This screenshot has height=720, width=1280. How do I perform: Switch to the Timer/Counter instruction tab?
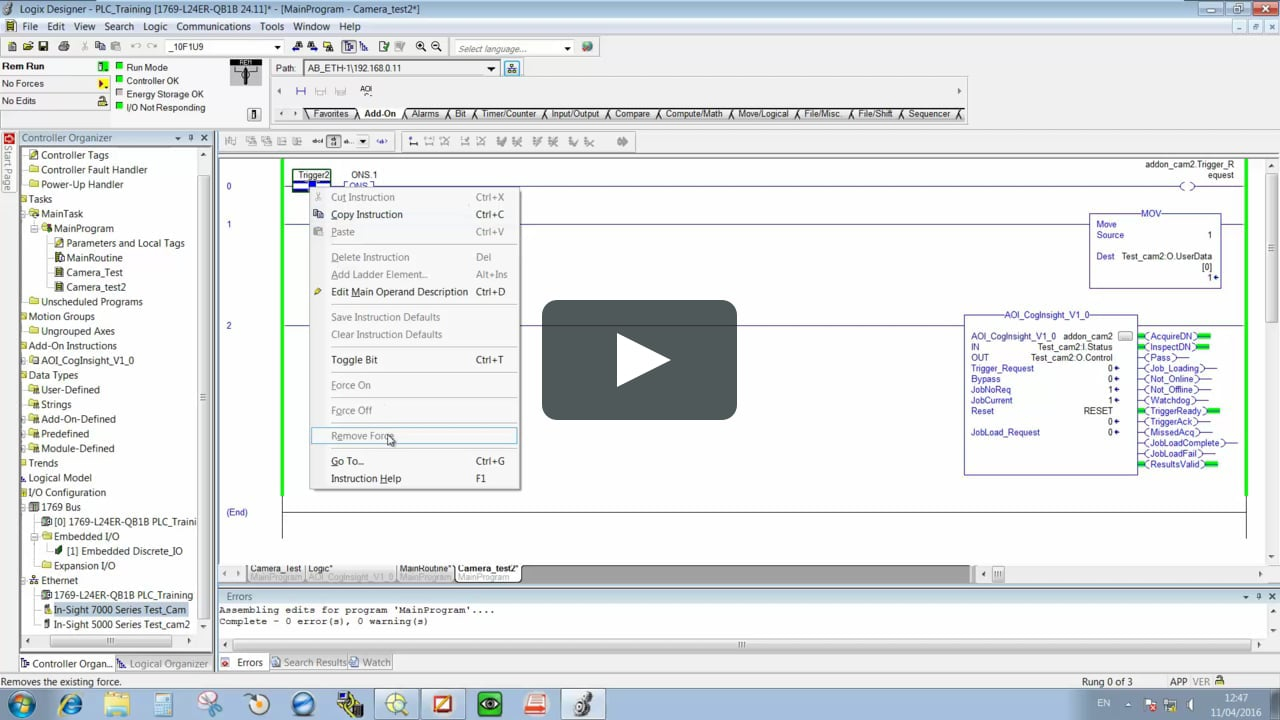509,114
